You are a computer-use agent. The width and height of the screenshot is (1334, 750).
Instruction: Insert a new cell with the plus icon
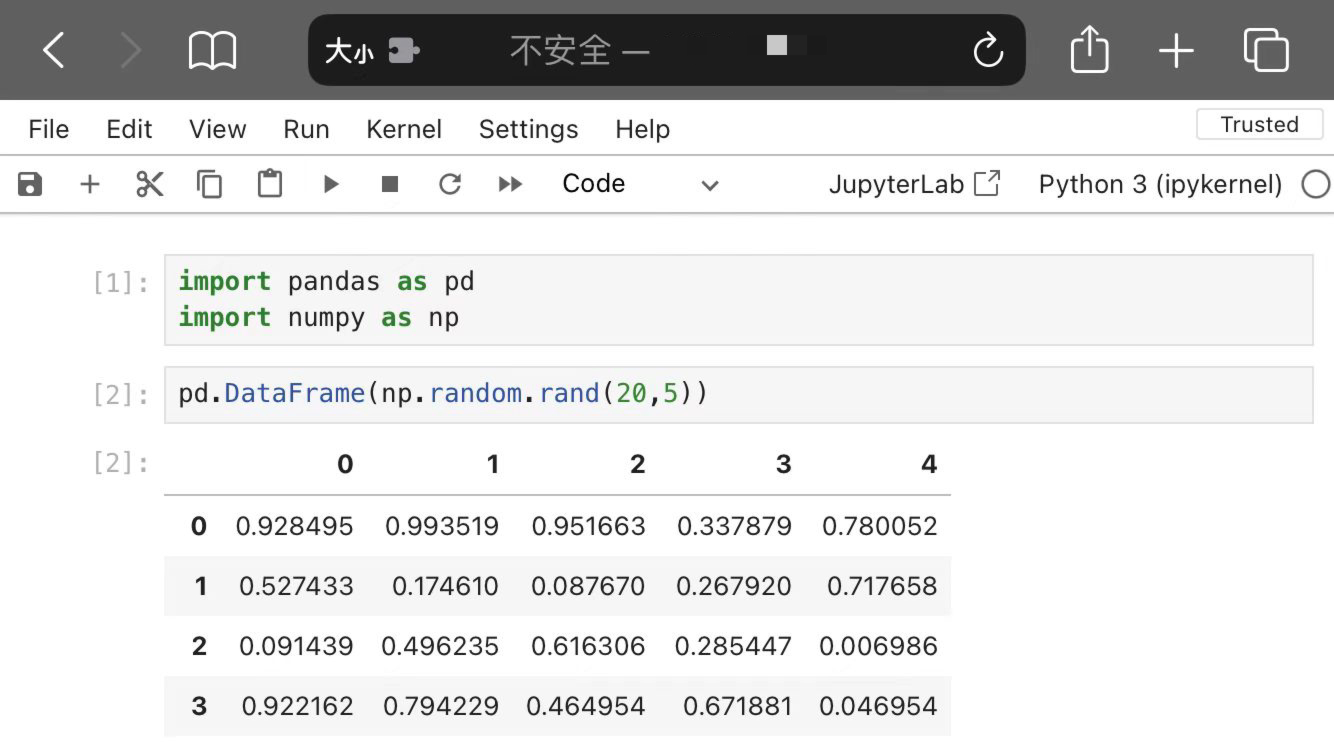tap(90, 184)
